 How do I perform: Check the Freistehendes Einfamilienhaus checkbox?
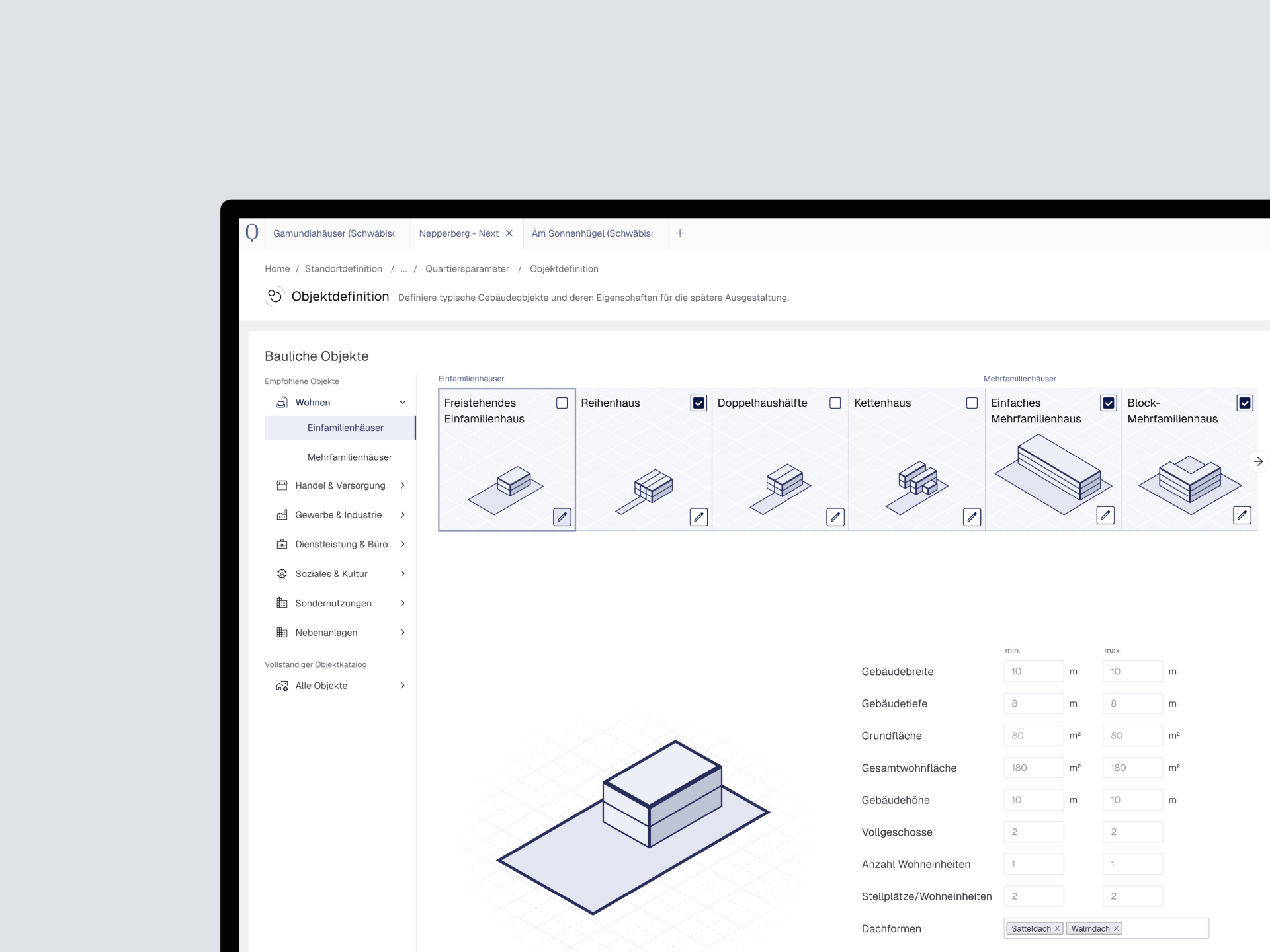[562, 403]
